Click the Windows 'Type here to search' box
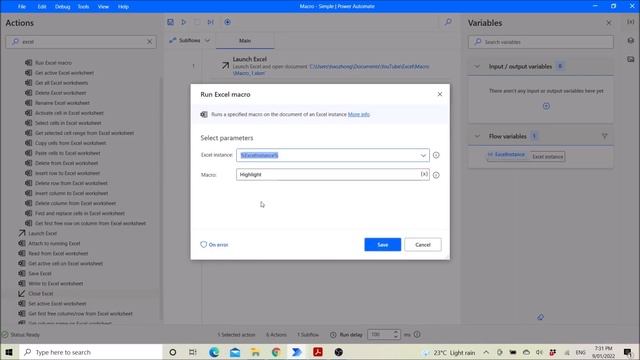The width and height of the screenshot is (640, 360). click(91, 352)
